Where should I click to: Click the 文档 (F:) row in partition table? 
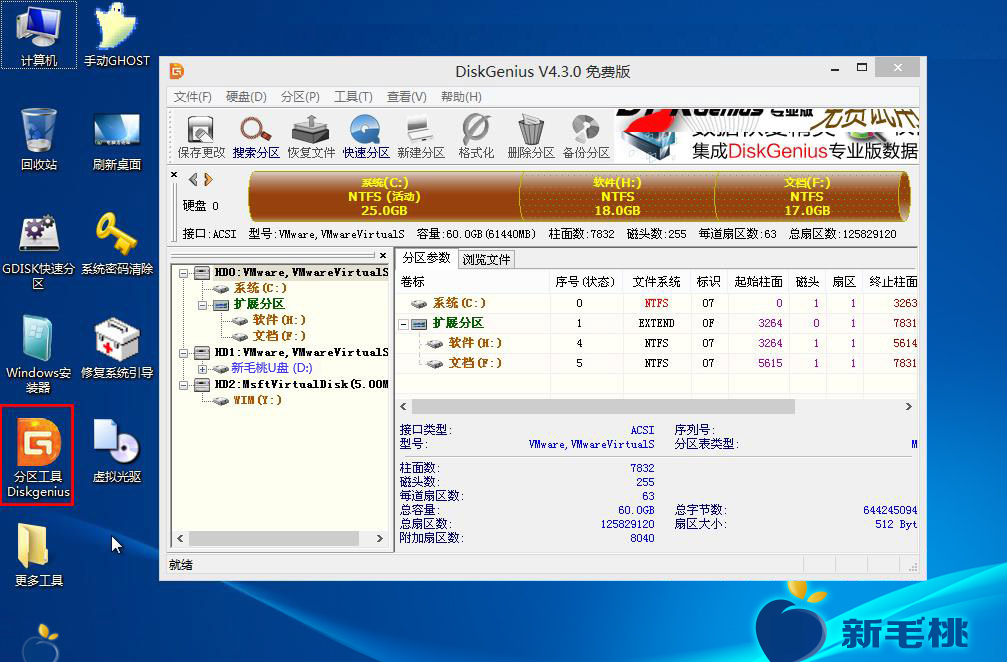point(656,363)
